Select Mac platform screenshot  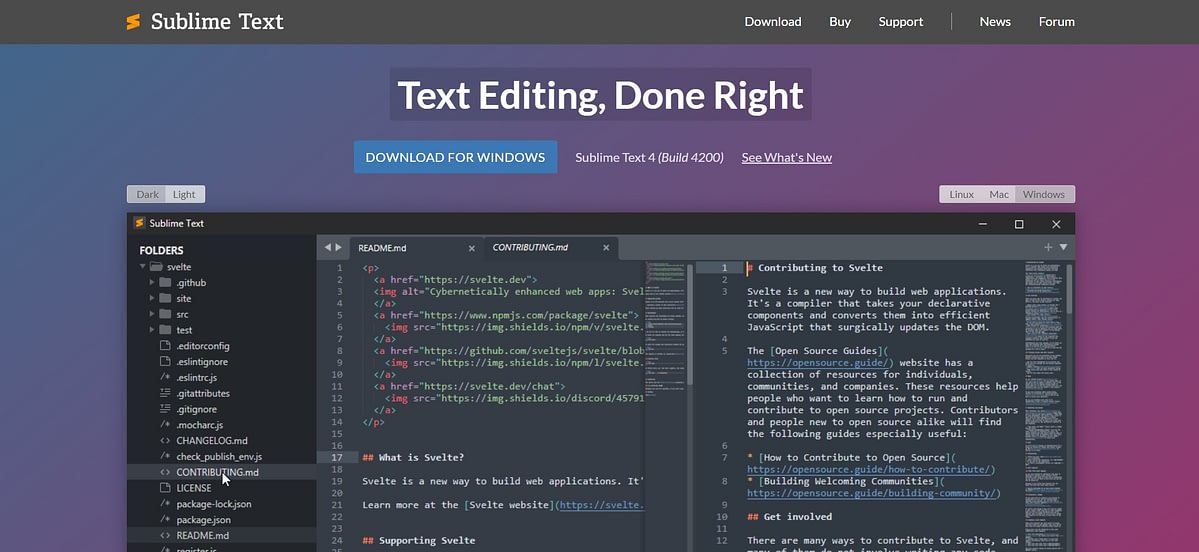pyautogui.click(x=999, y=194)
